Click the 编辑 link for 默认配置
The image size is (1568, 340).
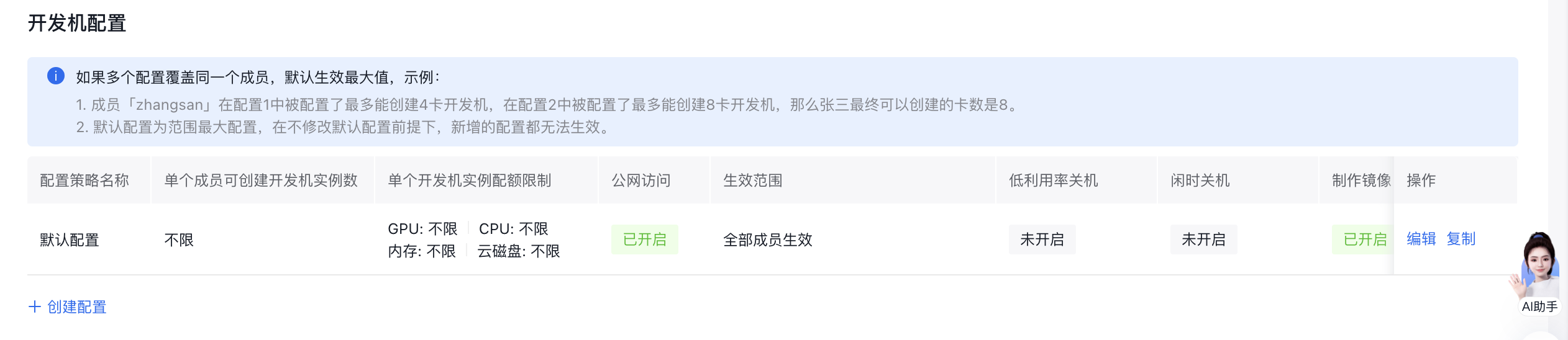(1421, 239)
